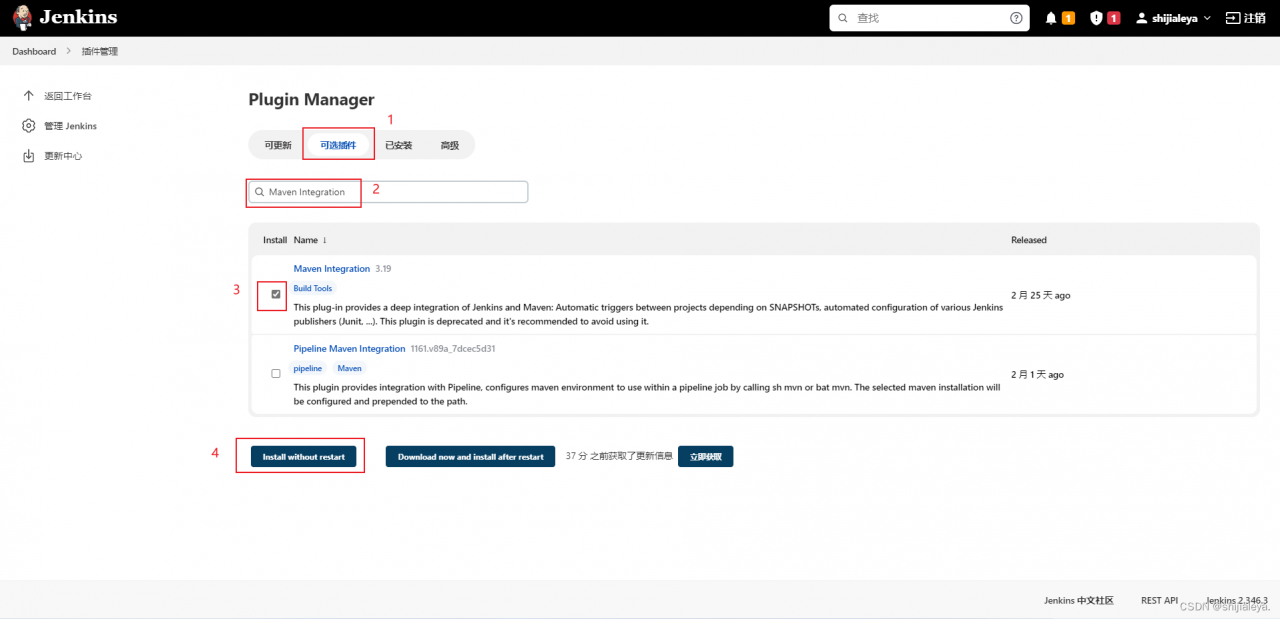Click the Dashboard breadcrumb
This screenshot has height=619, width=1280.
pyautogui.click(x=34, y=51)
